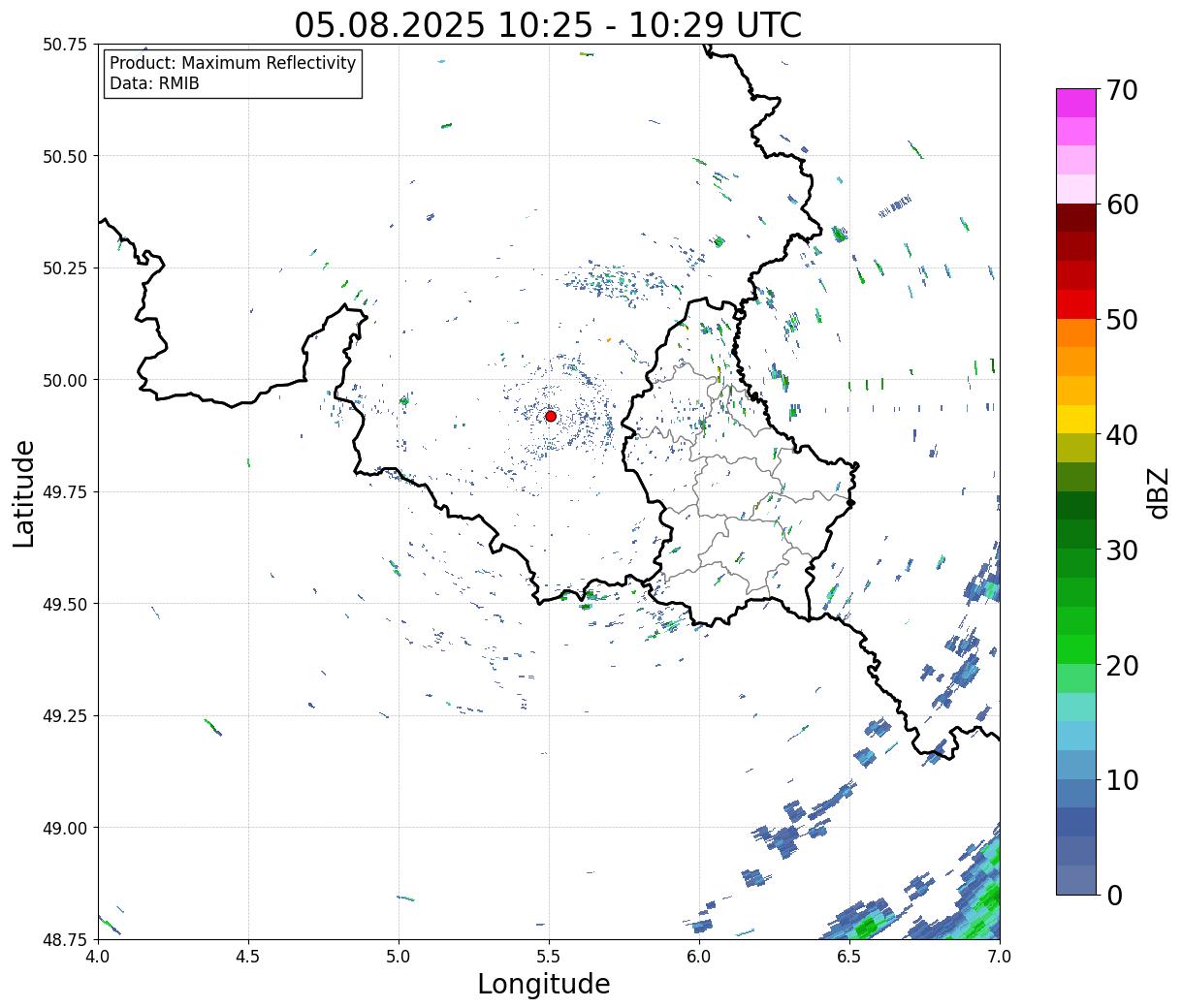Click the colorbar tick label 20
Image resolution: width=1182 pixels, height=1008 pixels.
click(1121, 666)
